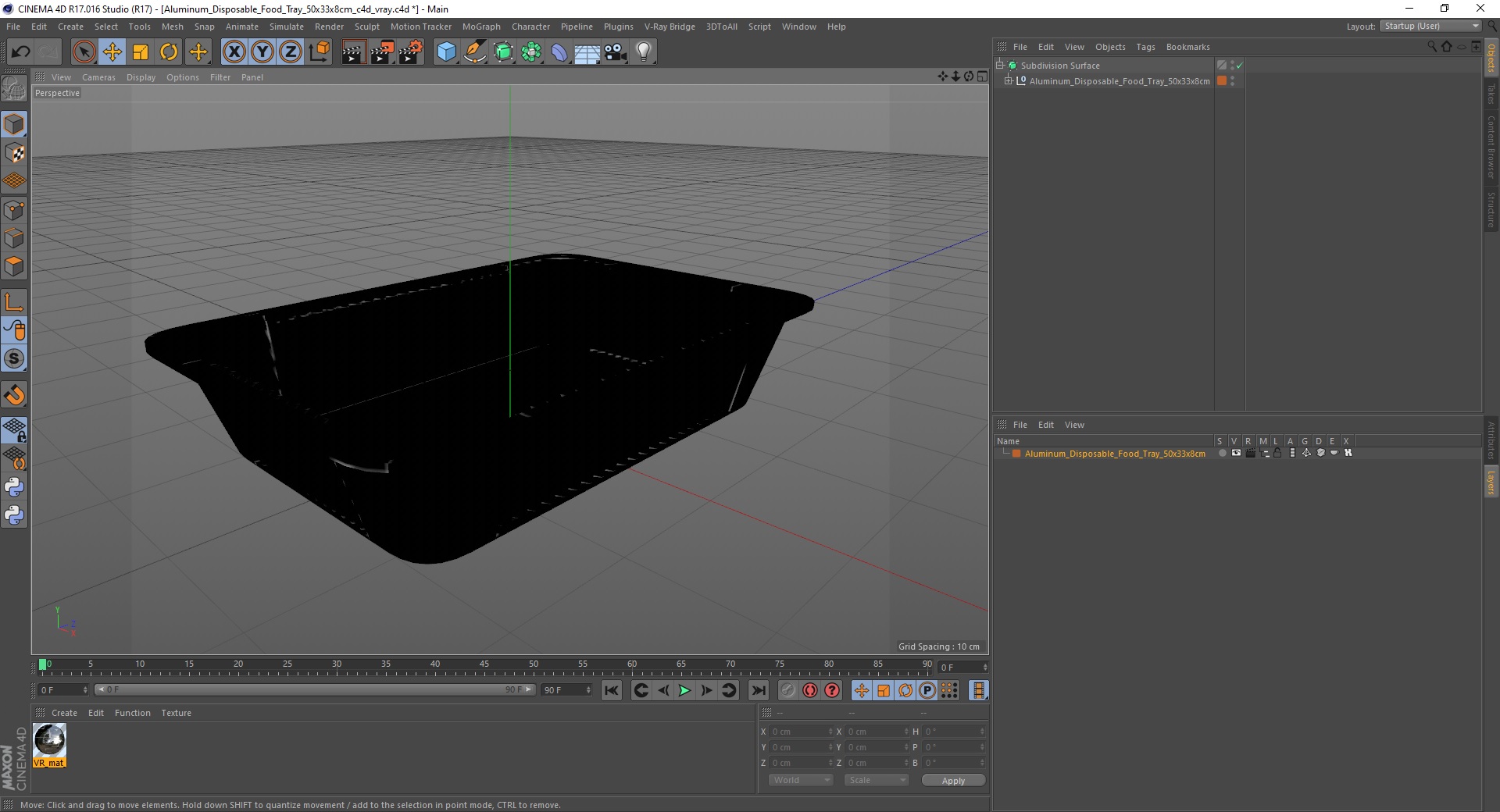Open viewport Display menu
Viewport: 1500px width, 812px height.
(141, 77)
